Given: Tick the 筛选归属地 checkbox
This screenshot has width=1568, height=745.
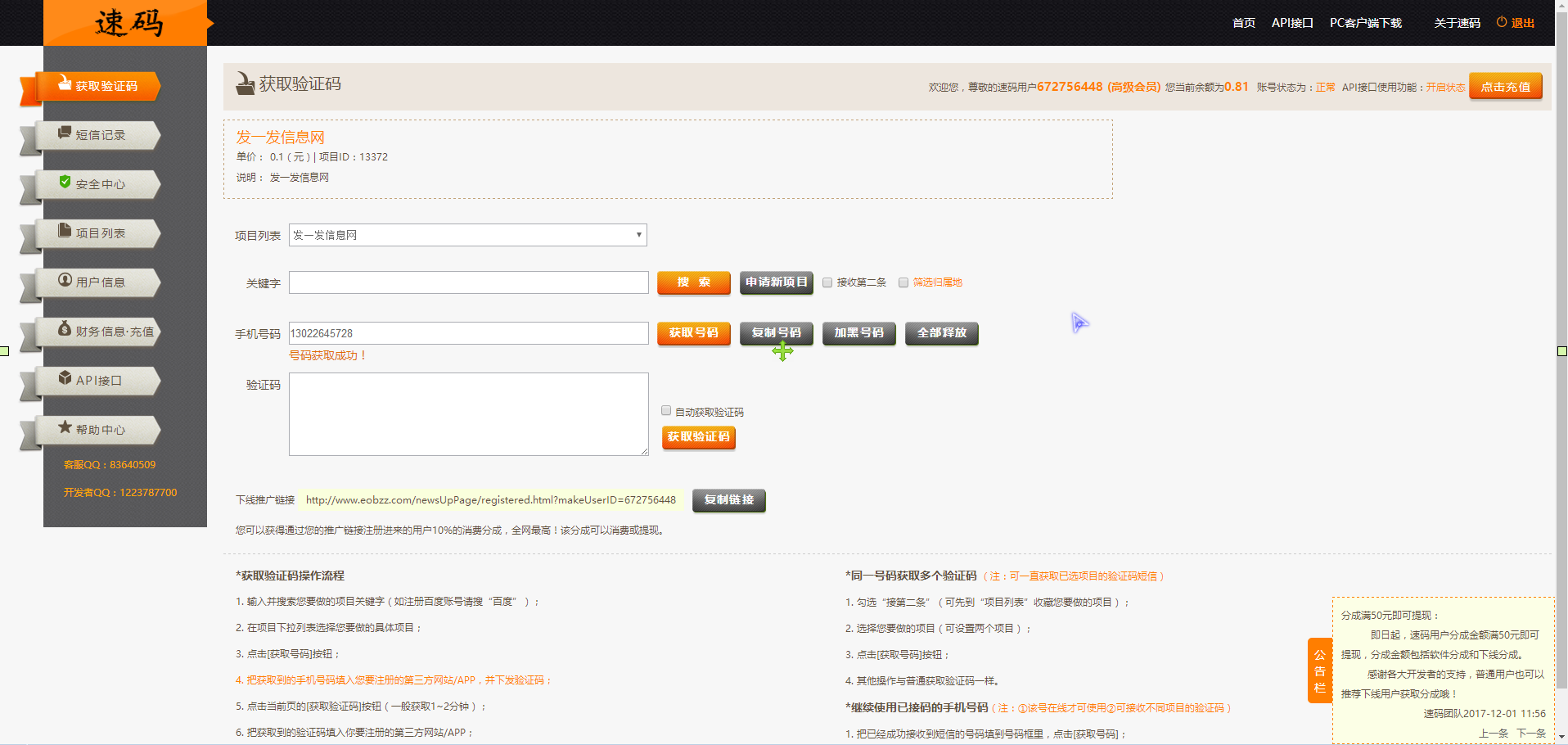Looking at the screenshot, I should tap(903, 282).
